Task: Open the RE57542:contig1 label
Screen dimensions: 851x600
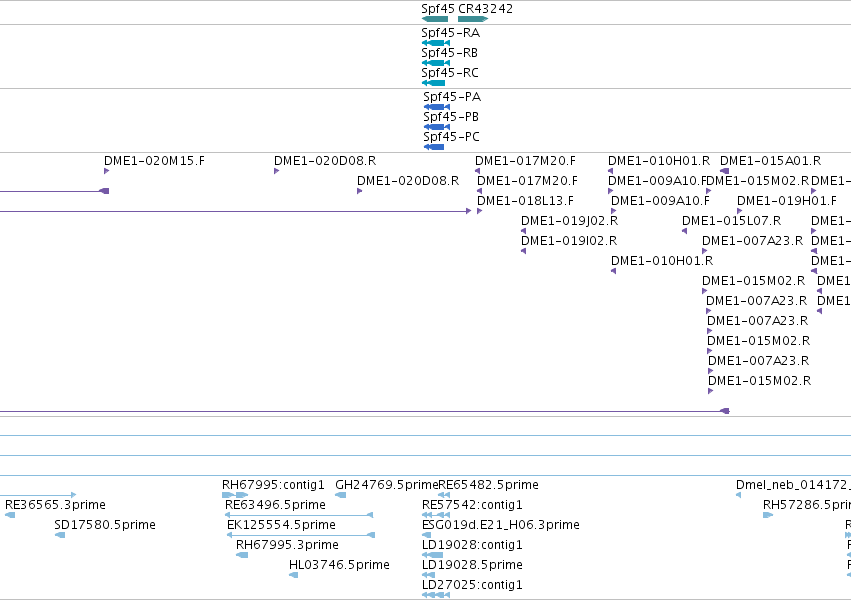Action: pyautogui.click(x=472, y=505)
